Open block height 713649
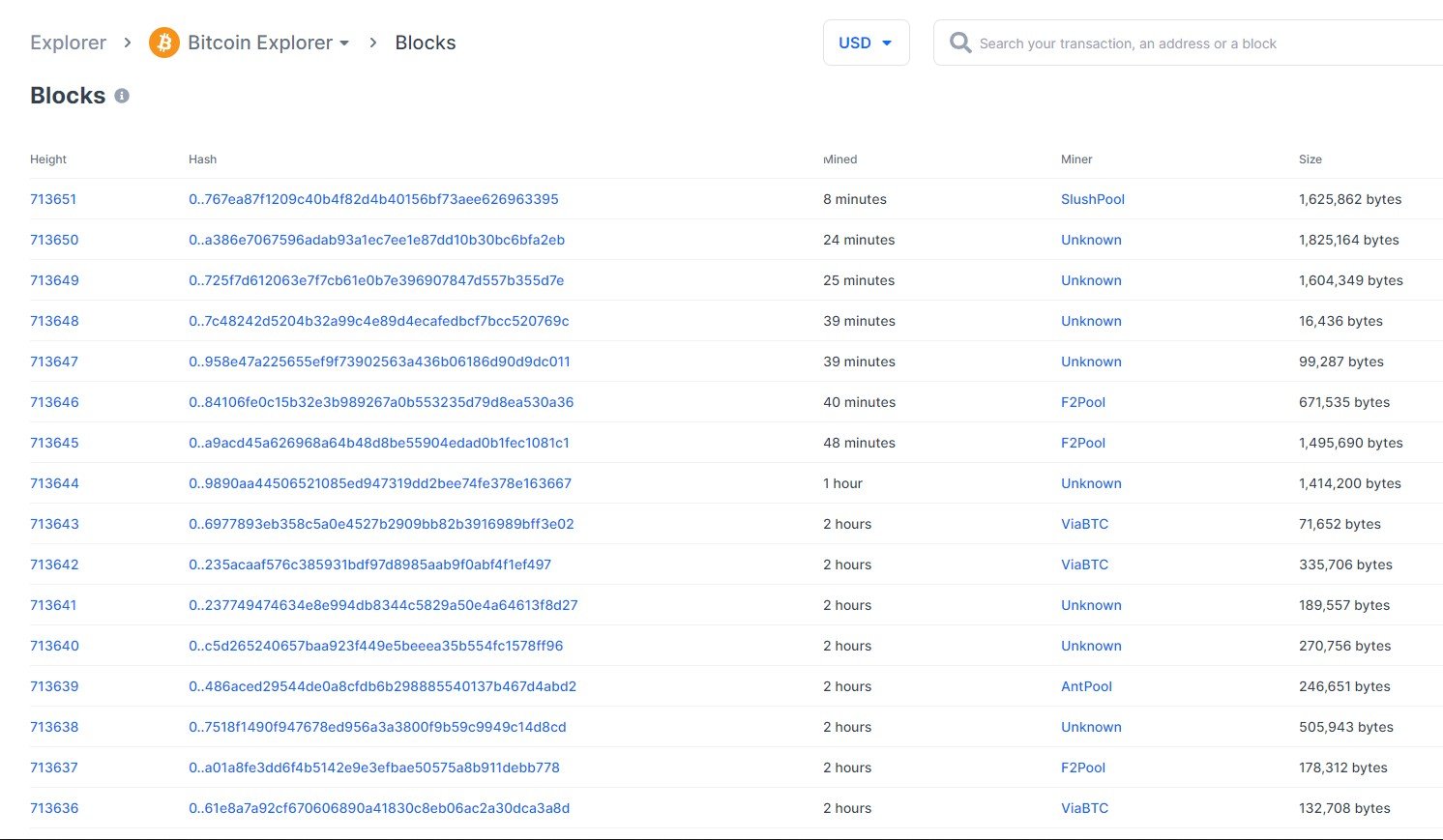 point(54,280)
